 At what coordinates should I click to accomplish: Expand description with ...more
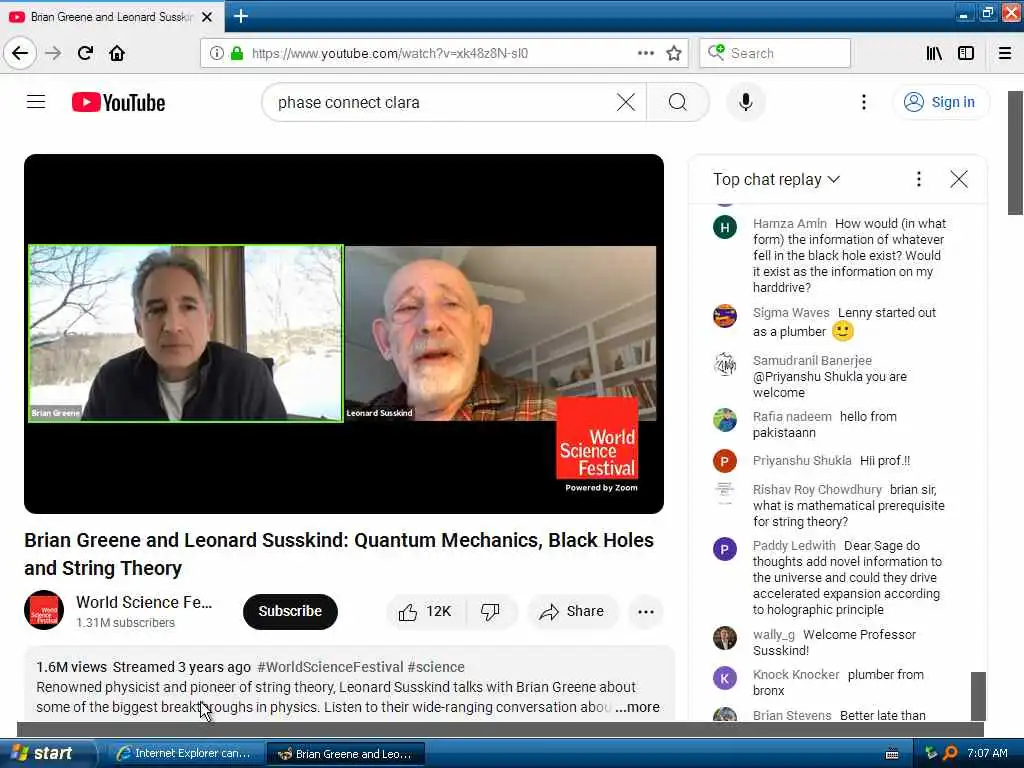click(637, 707)
